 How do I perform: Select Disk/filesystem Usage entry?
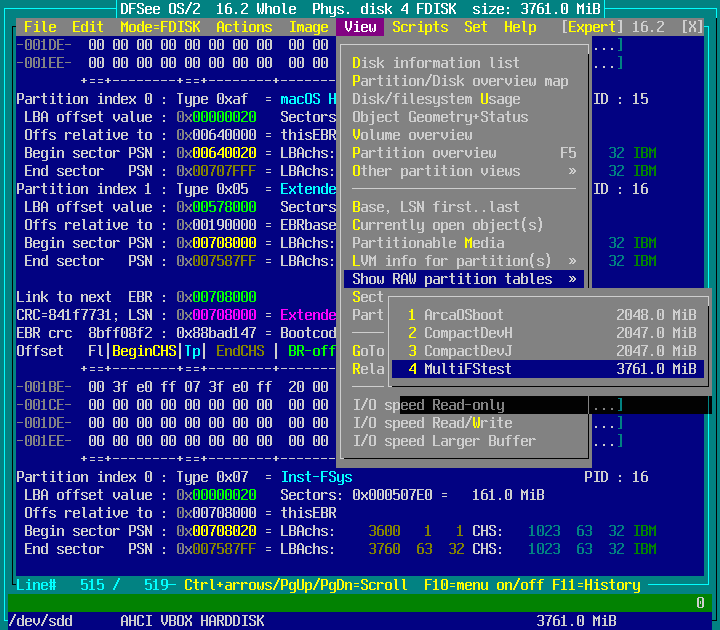(436, 99)
